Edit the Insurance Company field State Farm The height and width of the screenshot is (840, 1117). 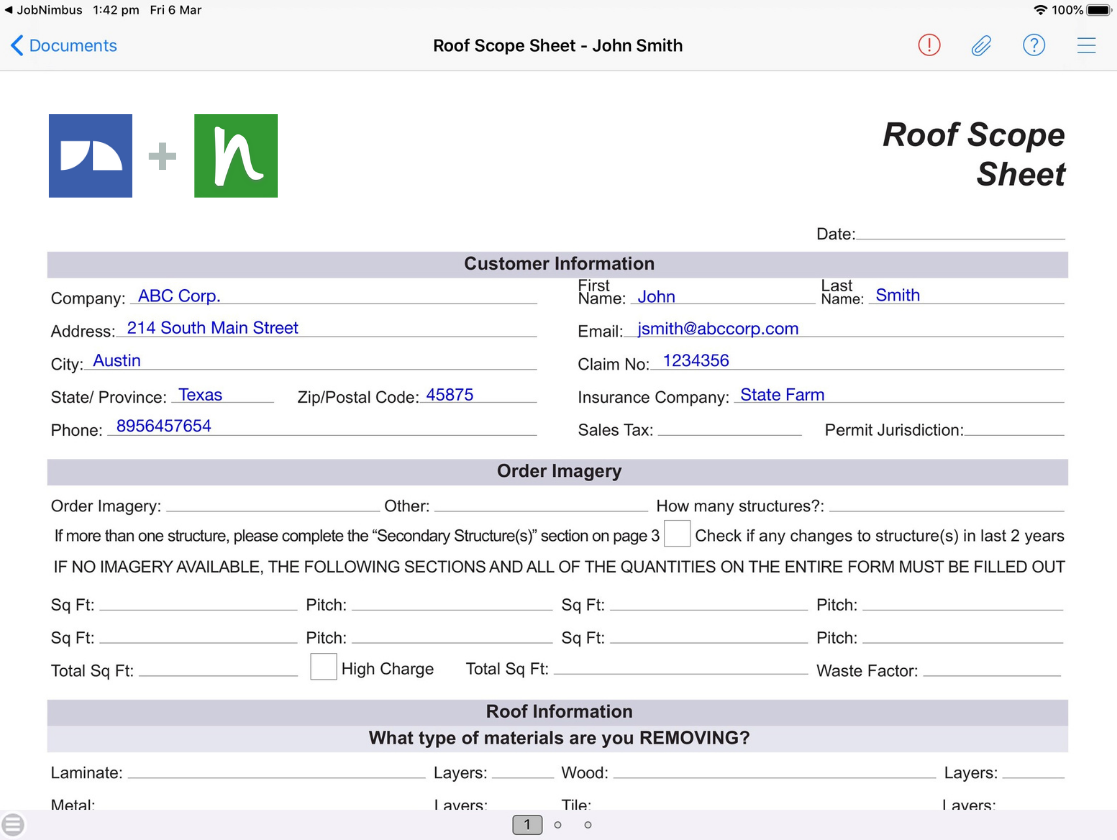[x=898, y=394]
